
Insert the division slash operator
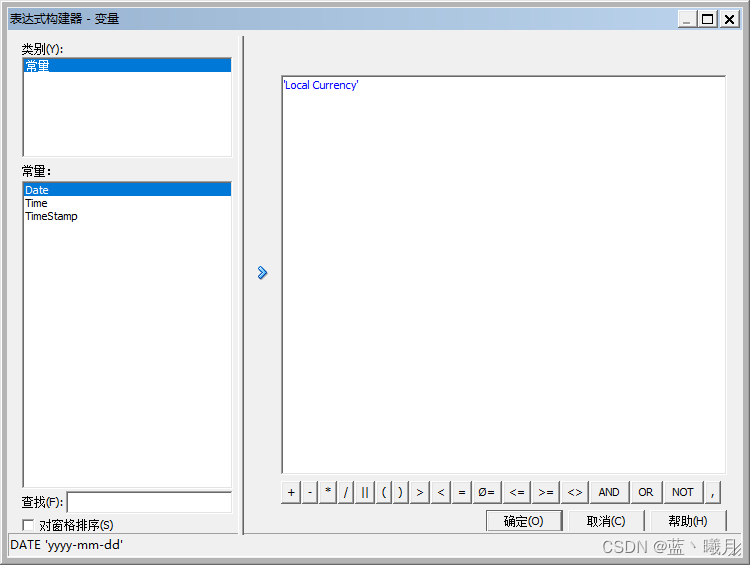tap(346, 492)
